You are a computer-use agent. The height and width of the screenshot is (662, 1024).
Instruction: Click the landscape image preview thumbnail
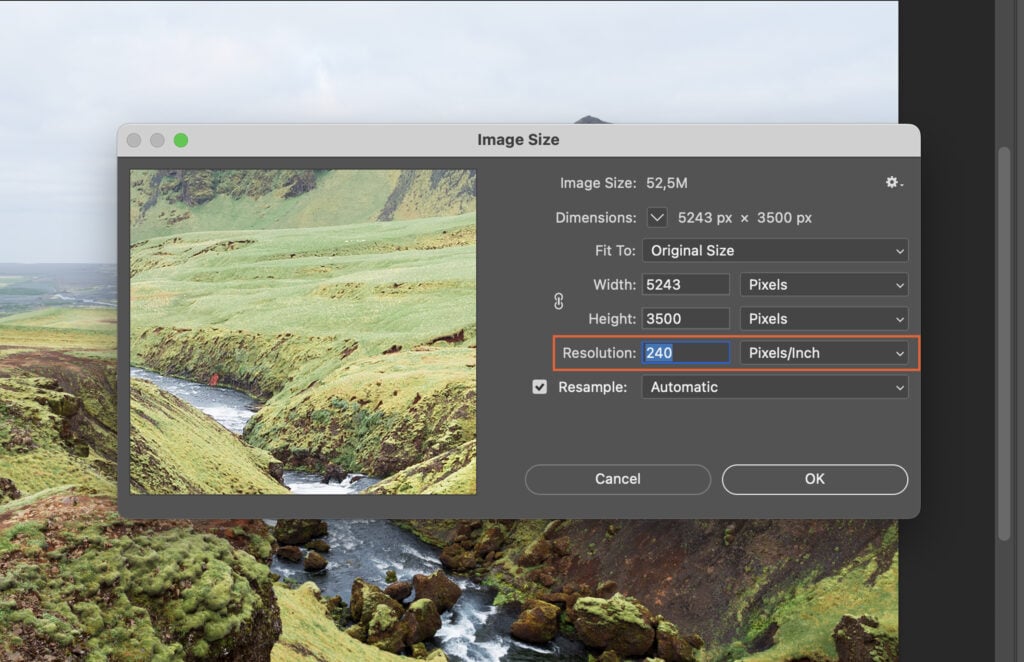(x=303, y=330)
